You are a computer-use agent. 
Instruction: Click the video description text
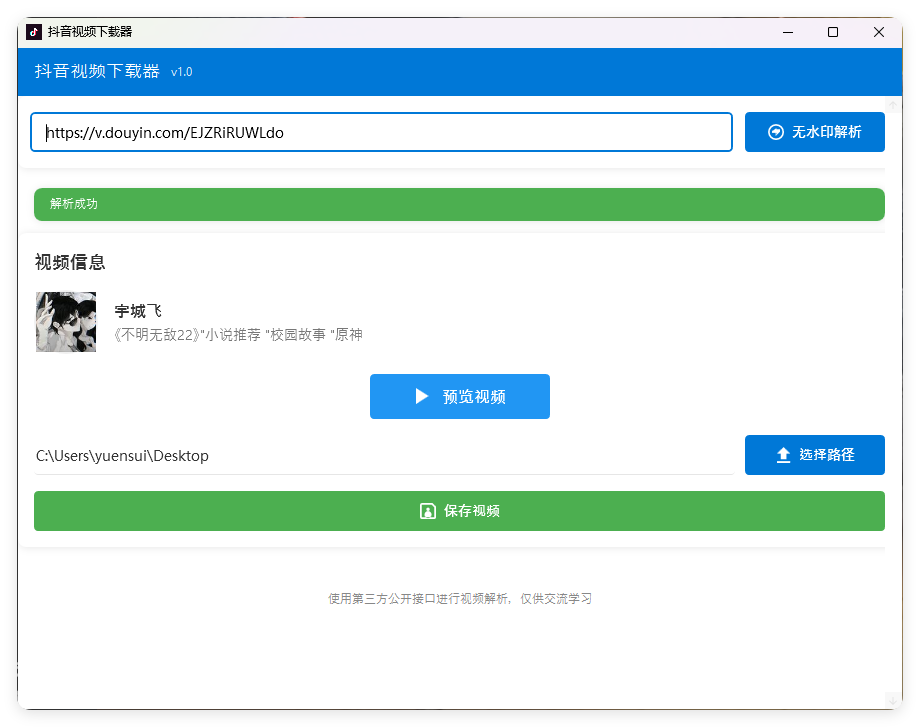[x=239, y=334]
